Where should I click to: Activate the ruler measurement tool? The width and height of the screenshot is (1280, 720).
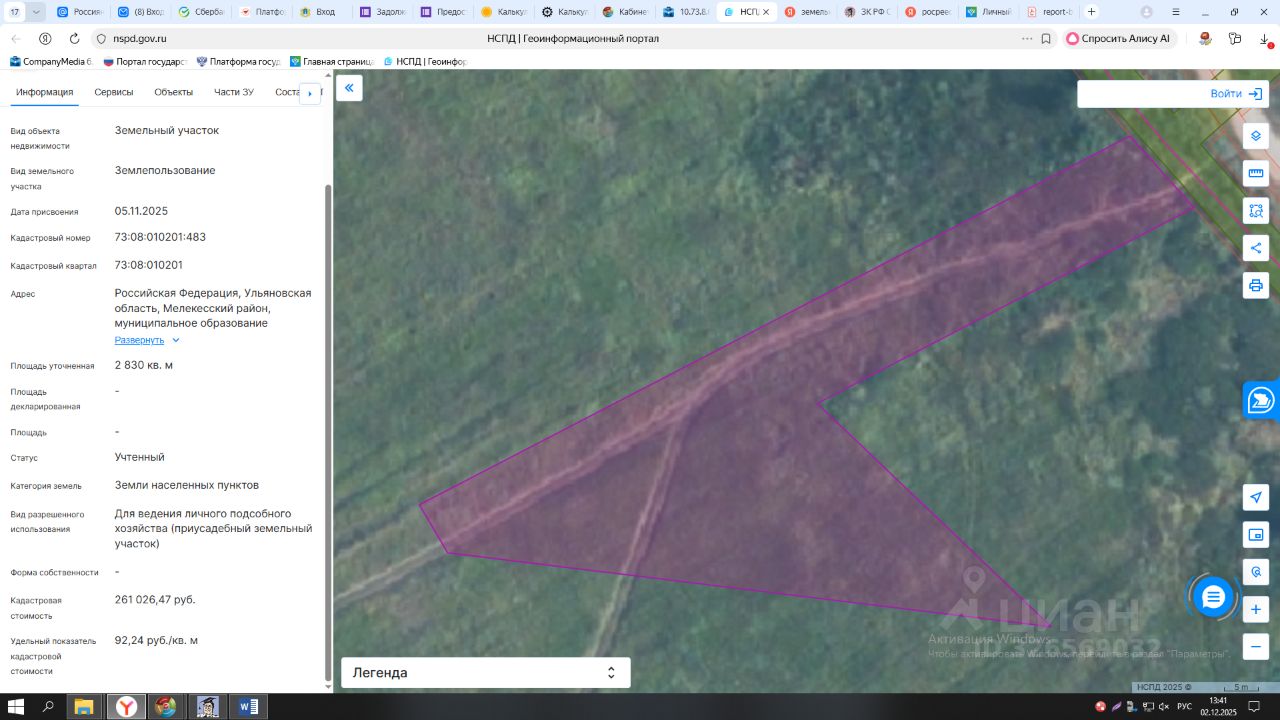click(1256, 173)
